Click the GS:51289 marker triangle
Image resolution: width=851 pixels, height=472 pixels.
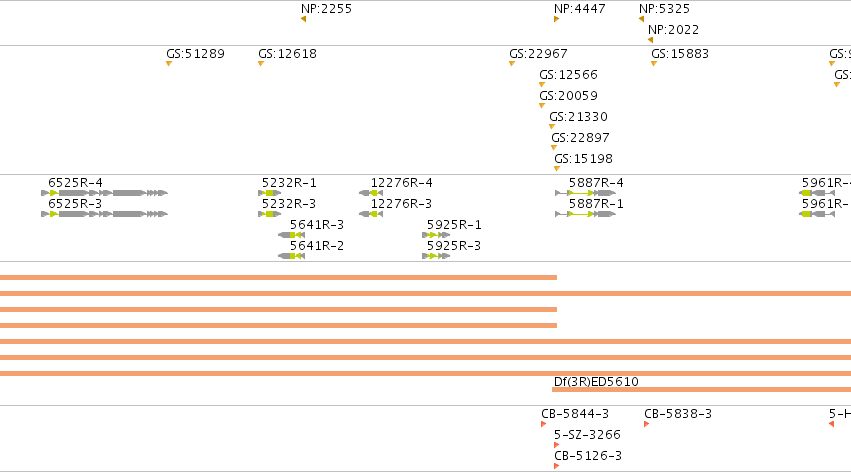pos(169,63)
